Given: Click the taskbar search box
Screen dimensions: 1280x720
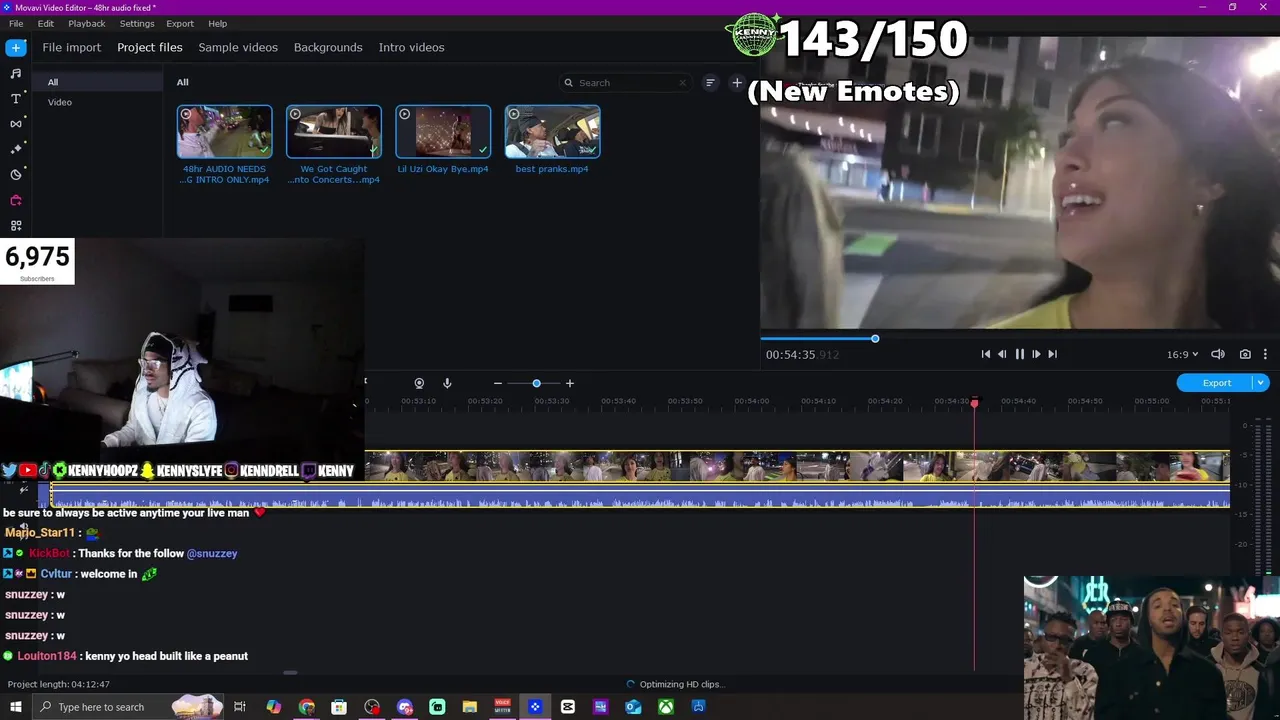Looking at the screenshot, I should pos(128,707).
